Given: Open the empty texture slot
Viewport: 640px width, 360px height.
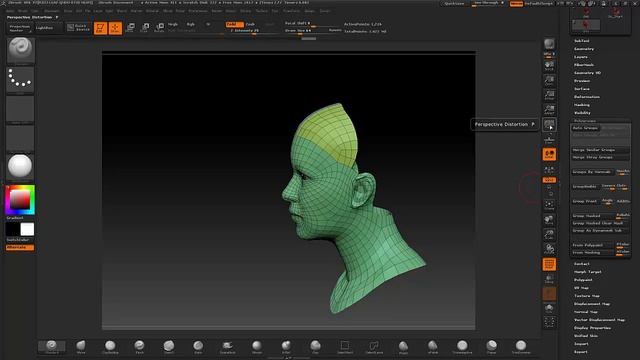Looking at the screenshot, I should pos(20,138).
